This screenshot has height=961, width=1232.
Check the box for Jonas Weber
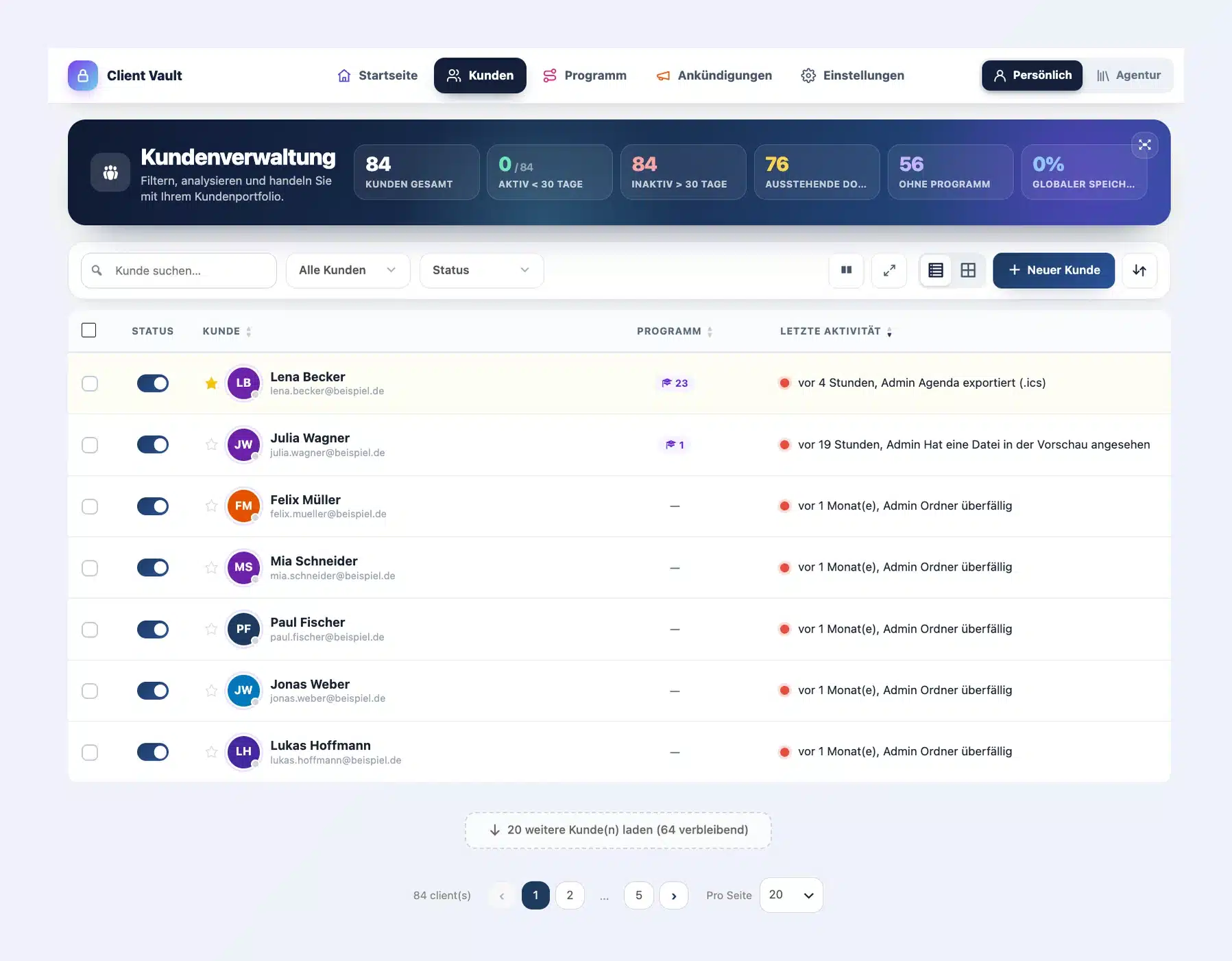point(90,691)
